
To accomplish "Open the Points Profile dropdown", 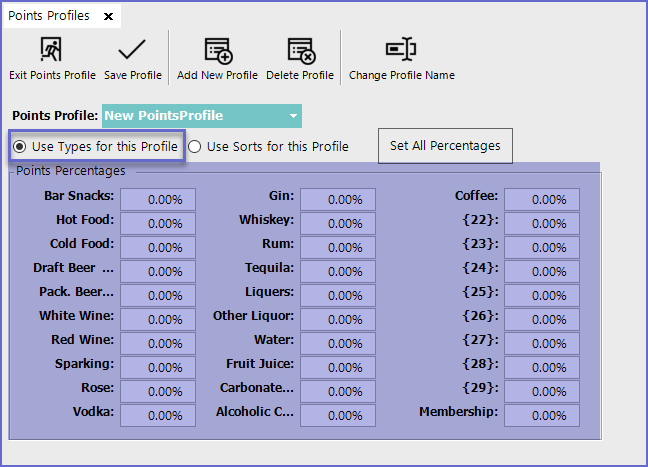I will (x=293, y=116).
